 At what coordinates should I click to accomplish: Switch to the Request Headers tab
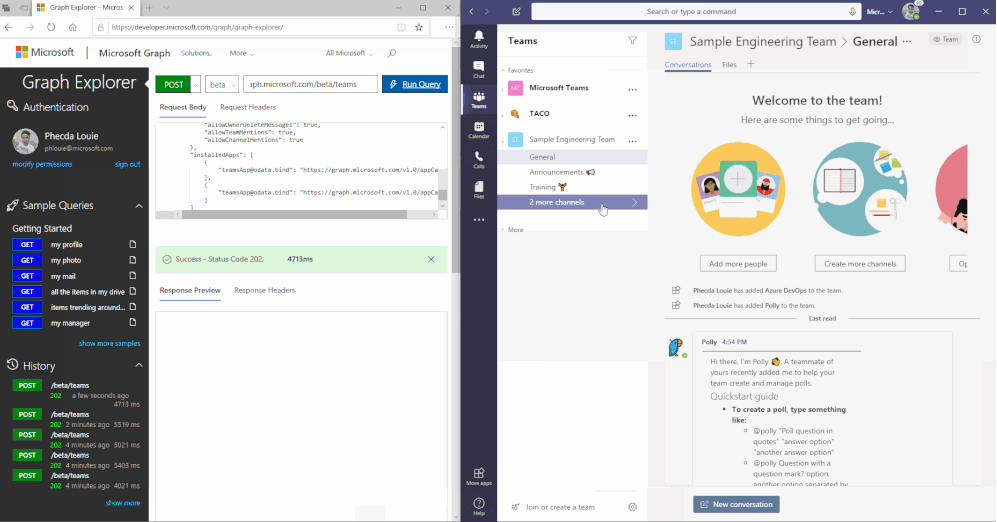coord(248,107)
